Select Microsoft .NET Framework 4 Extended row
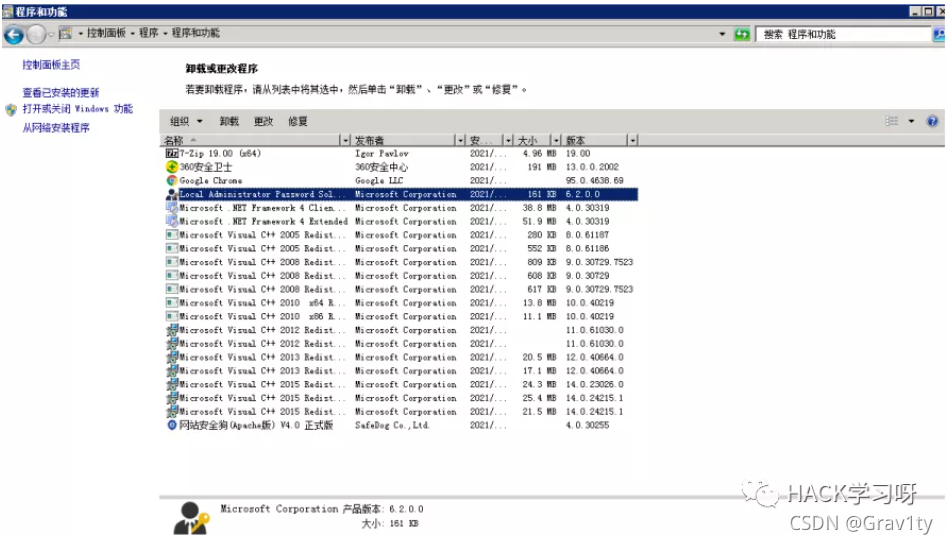948x544 pixels. [399, 221]
